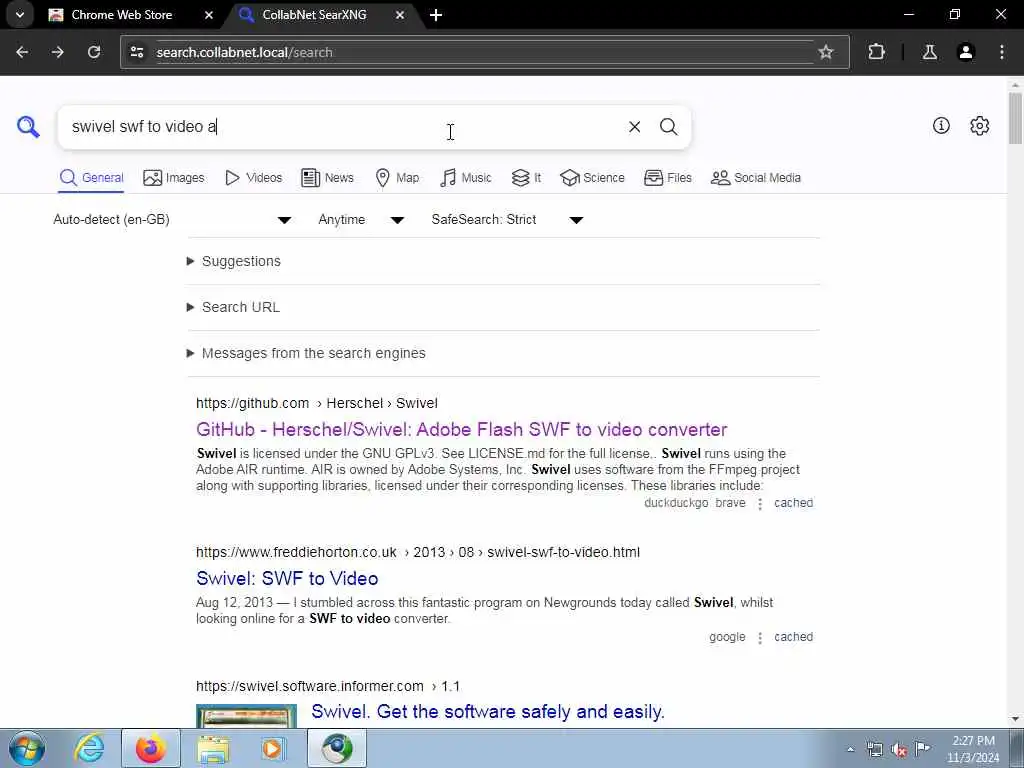Click software.informer result thumbnail
Viewport: 1024px width, 768px height.
coord(246,716)
